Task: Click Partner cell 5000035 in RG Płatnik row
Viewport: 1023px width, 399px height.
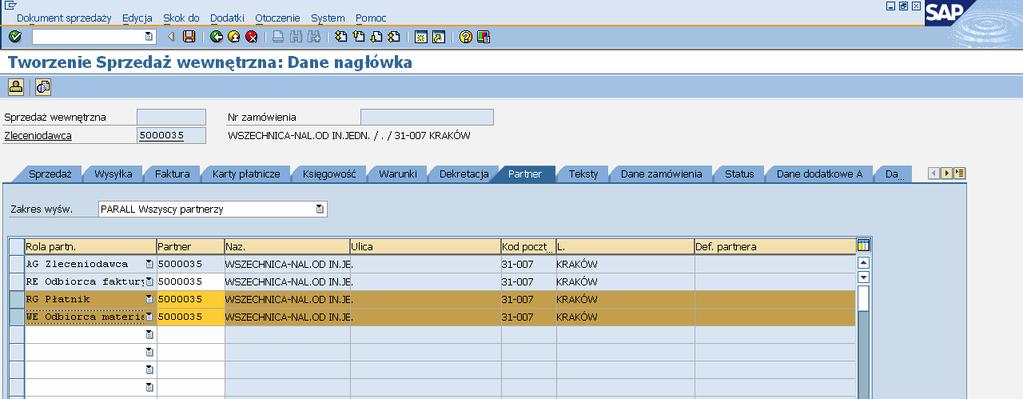Action: coord(191,299)
